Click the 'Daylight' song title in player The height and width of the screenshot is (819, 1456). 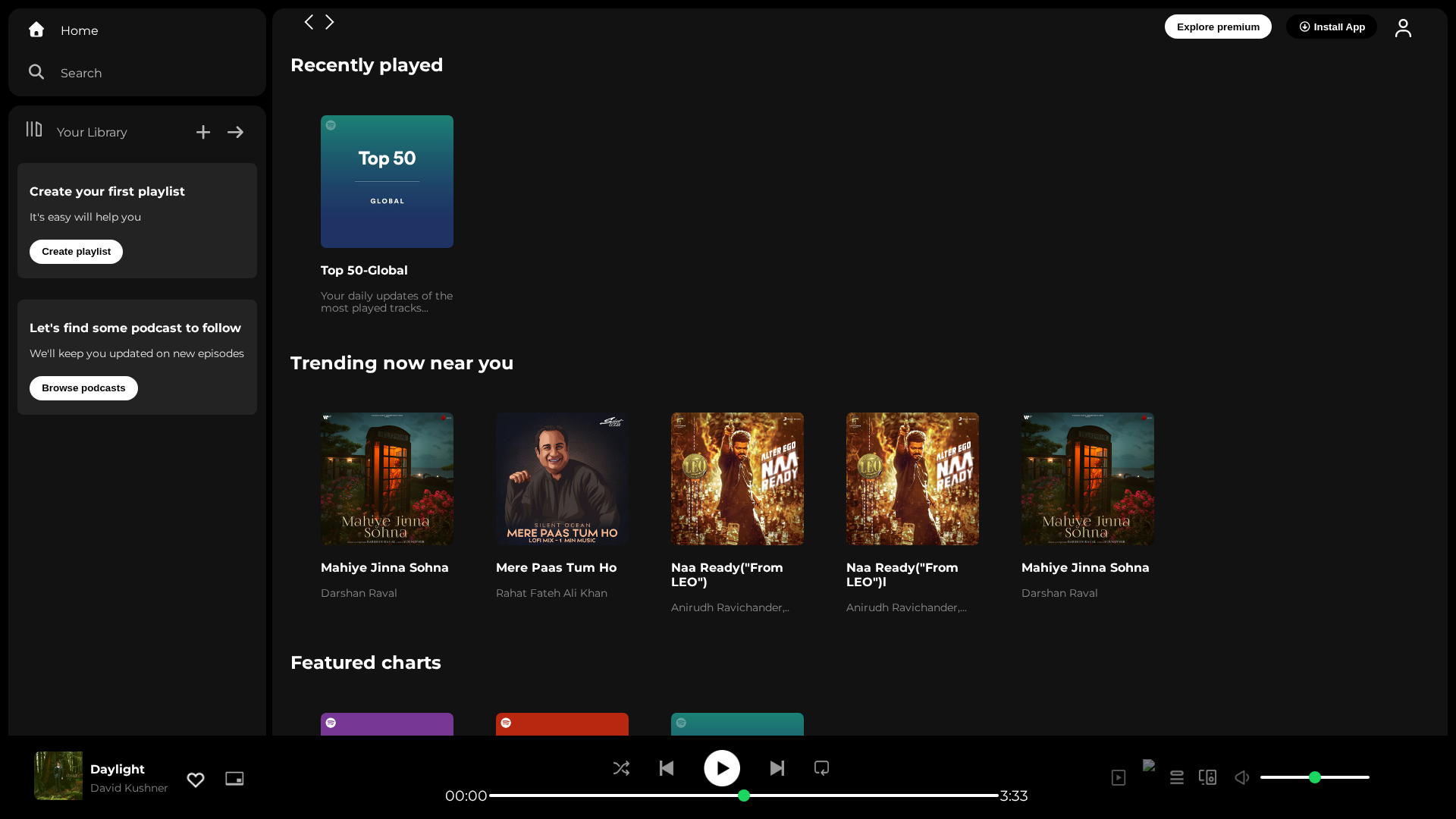(118, 769)
